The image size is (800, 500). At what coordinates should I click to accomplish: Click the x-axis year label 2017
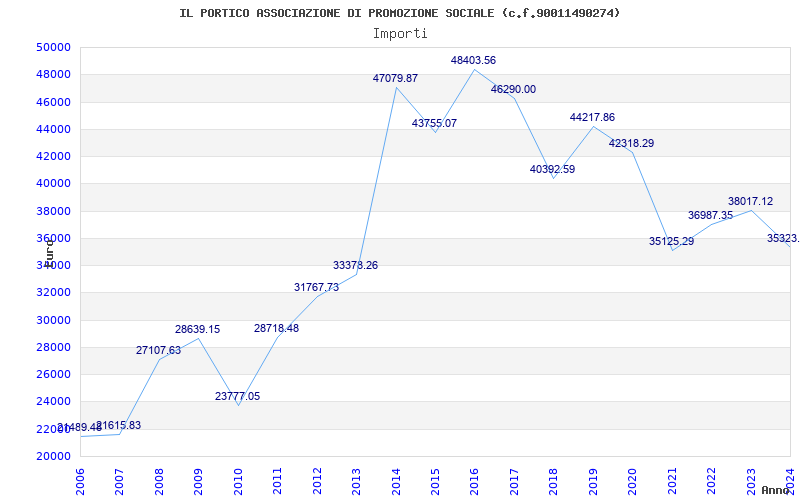click(x=514, y=482)
